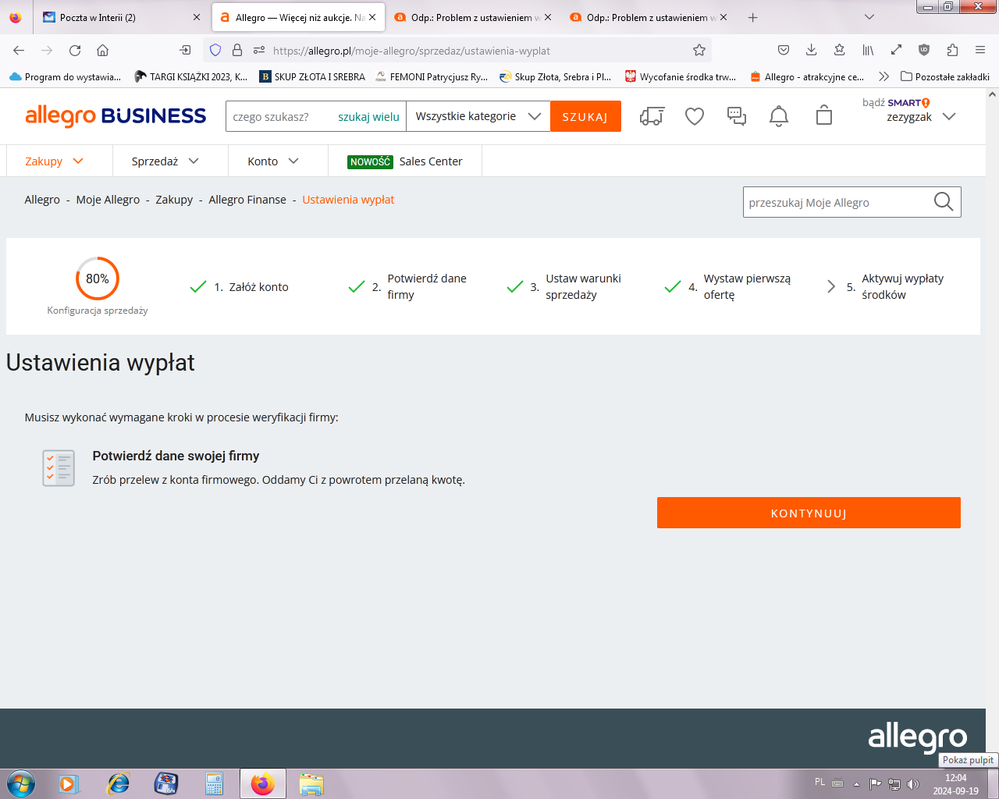Screen dimensions: 999x799
Task: Click the bądź SMART label
Action: [x=896, y=102]
